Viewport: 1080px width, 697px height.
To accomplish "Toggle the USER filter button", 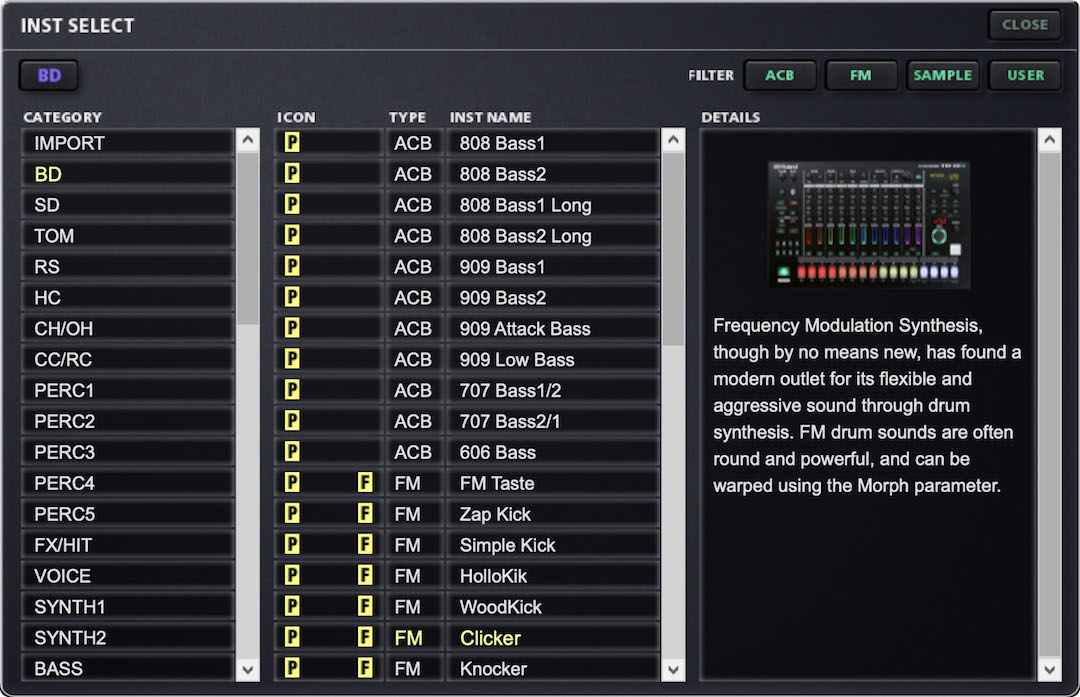I will 1025,75.
